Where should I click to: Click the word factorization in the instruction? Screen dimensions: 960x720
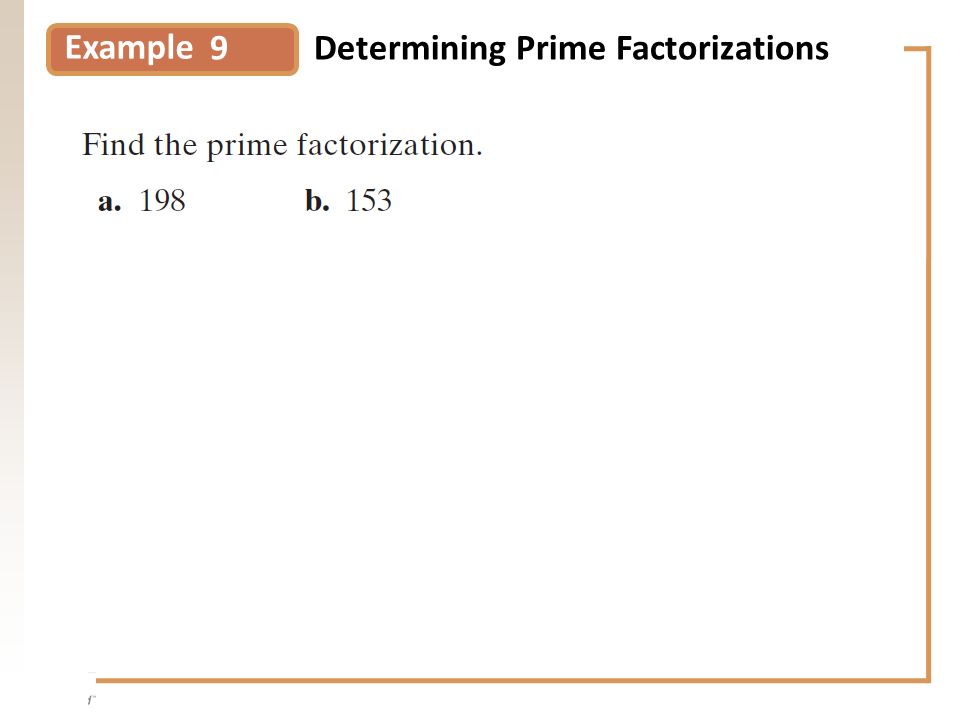click(x=386, y=145)
